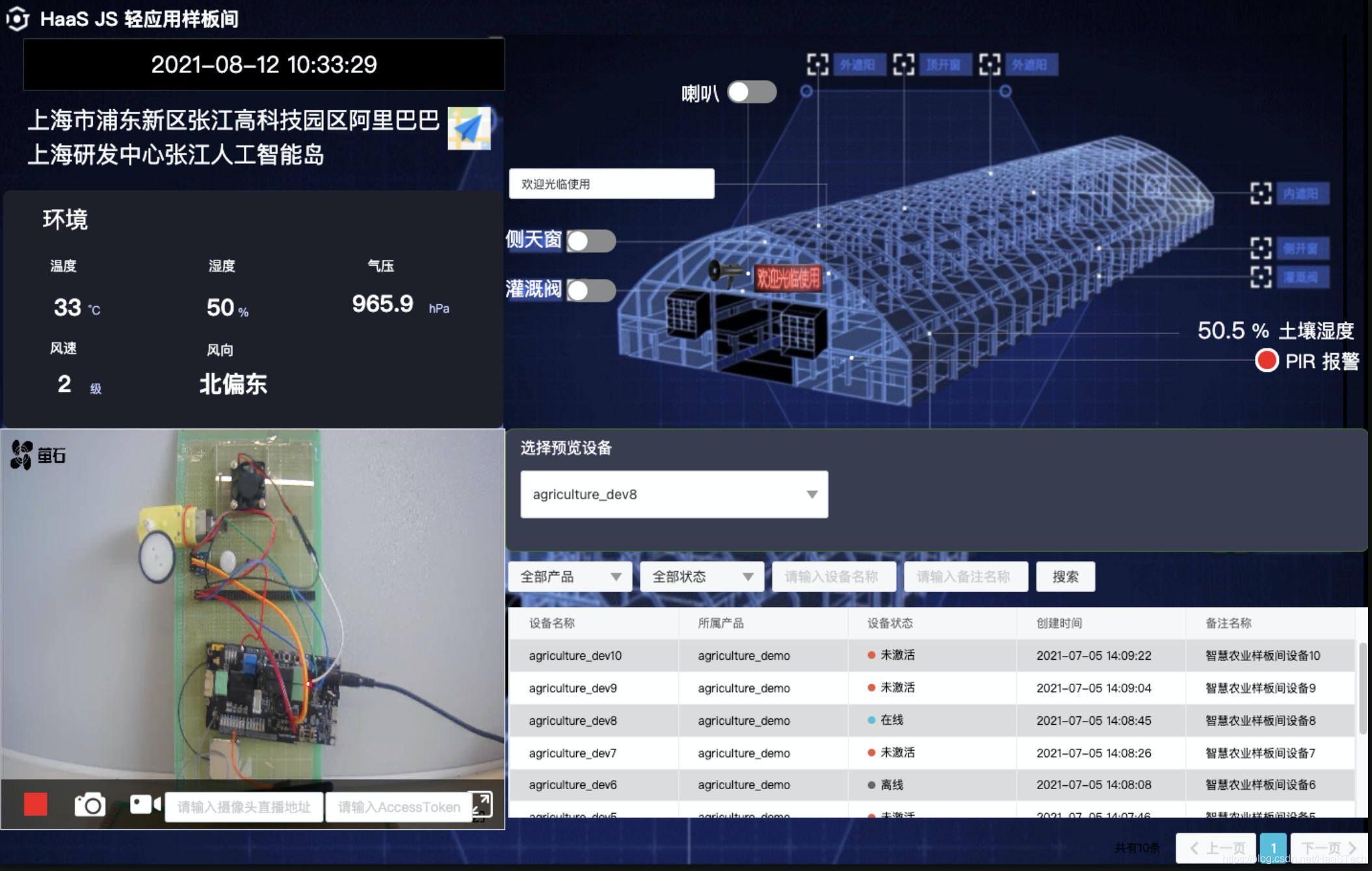Viewport: 1372px width, 871px height.
Task: Click the focus icon beside 内遮阳
Action: coord(1260,193)
